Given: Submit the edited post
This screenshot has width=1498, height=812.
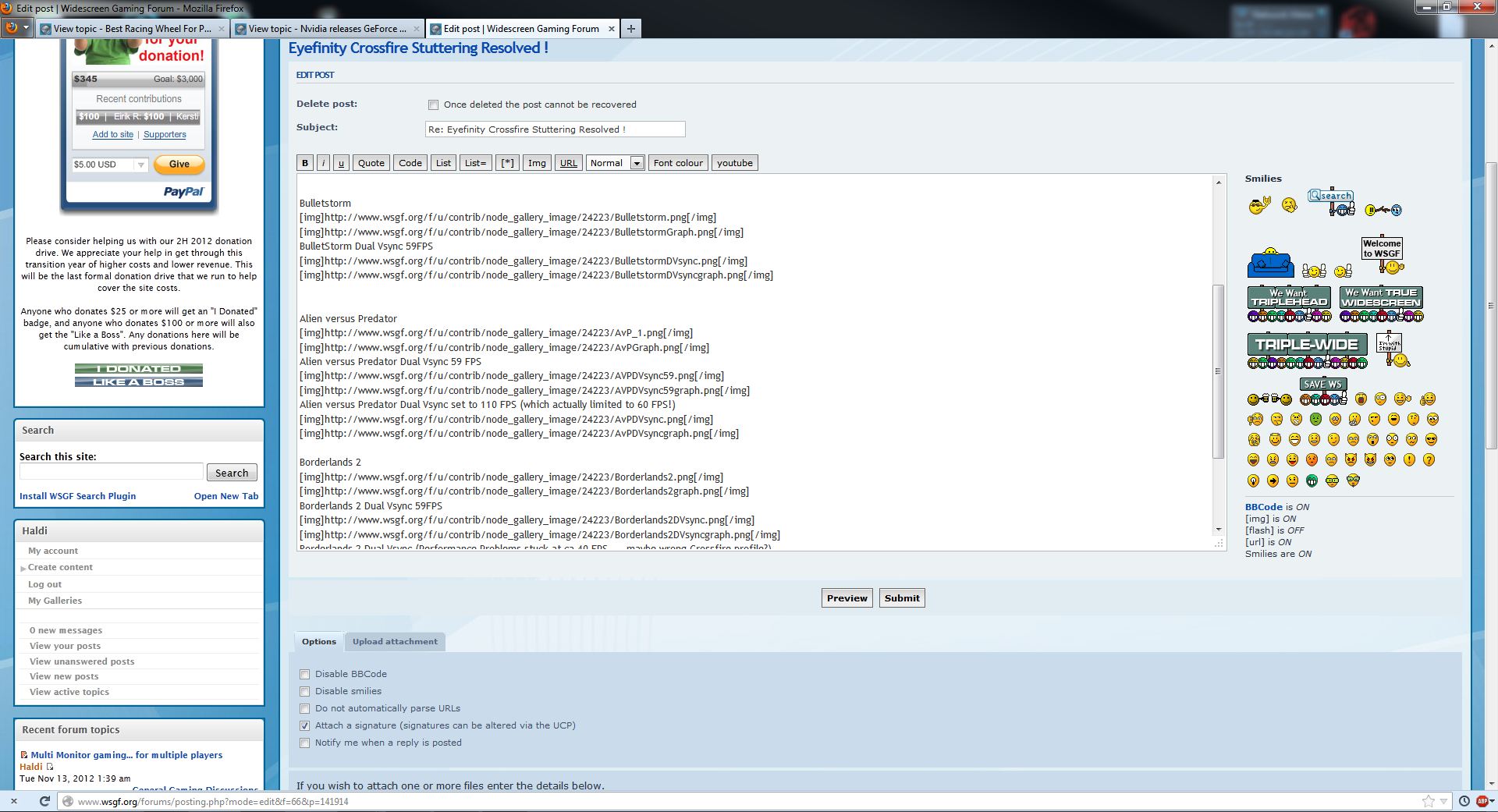Looking at the screenshot, I should 902,598.
